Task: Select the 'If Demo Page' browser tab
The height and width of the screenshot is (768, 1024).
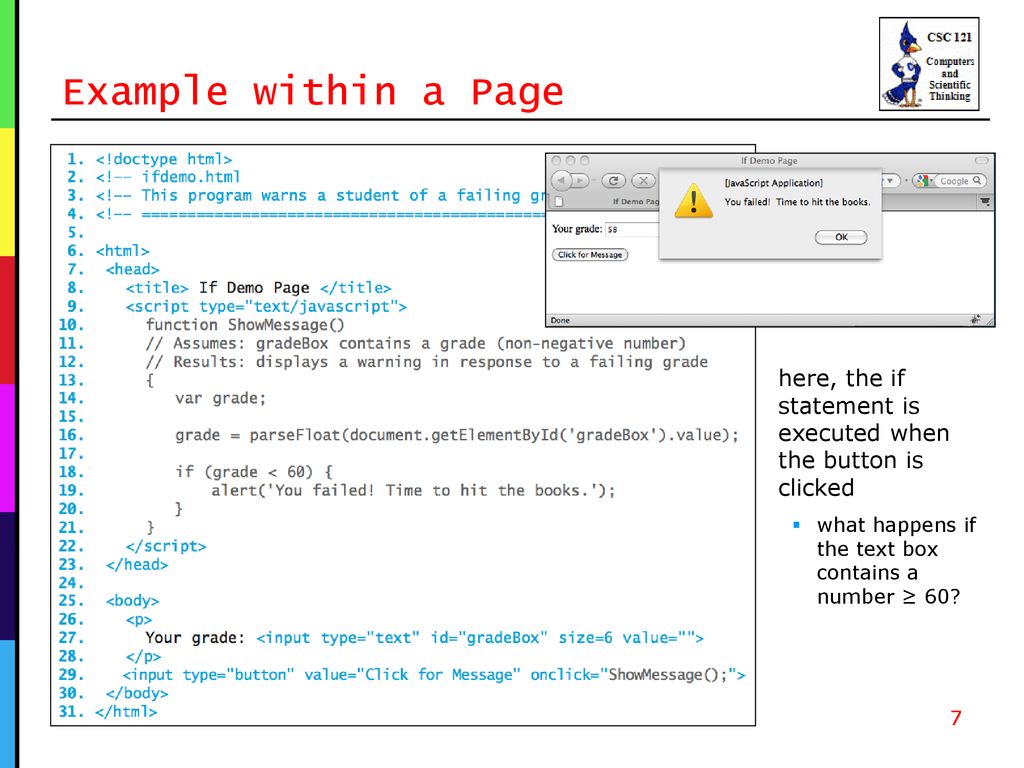Action: pos(635,201)
